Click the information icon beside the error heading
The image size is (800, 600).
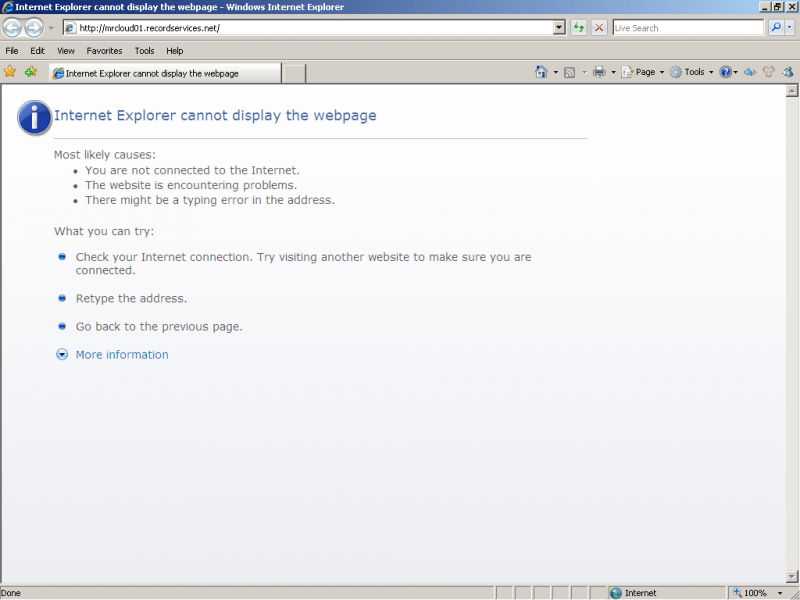[x=33, y=117]
